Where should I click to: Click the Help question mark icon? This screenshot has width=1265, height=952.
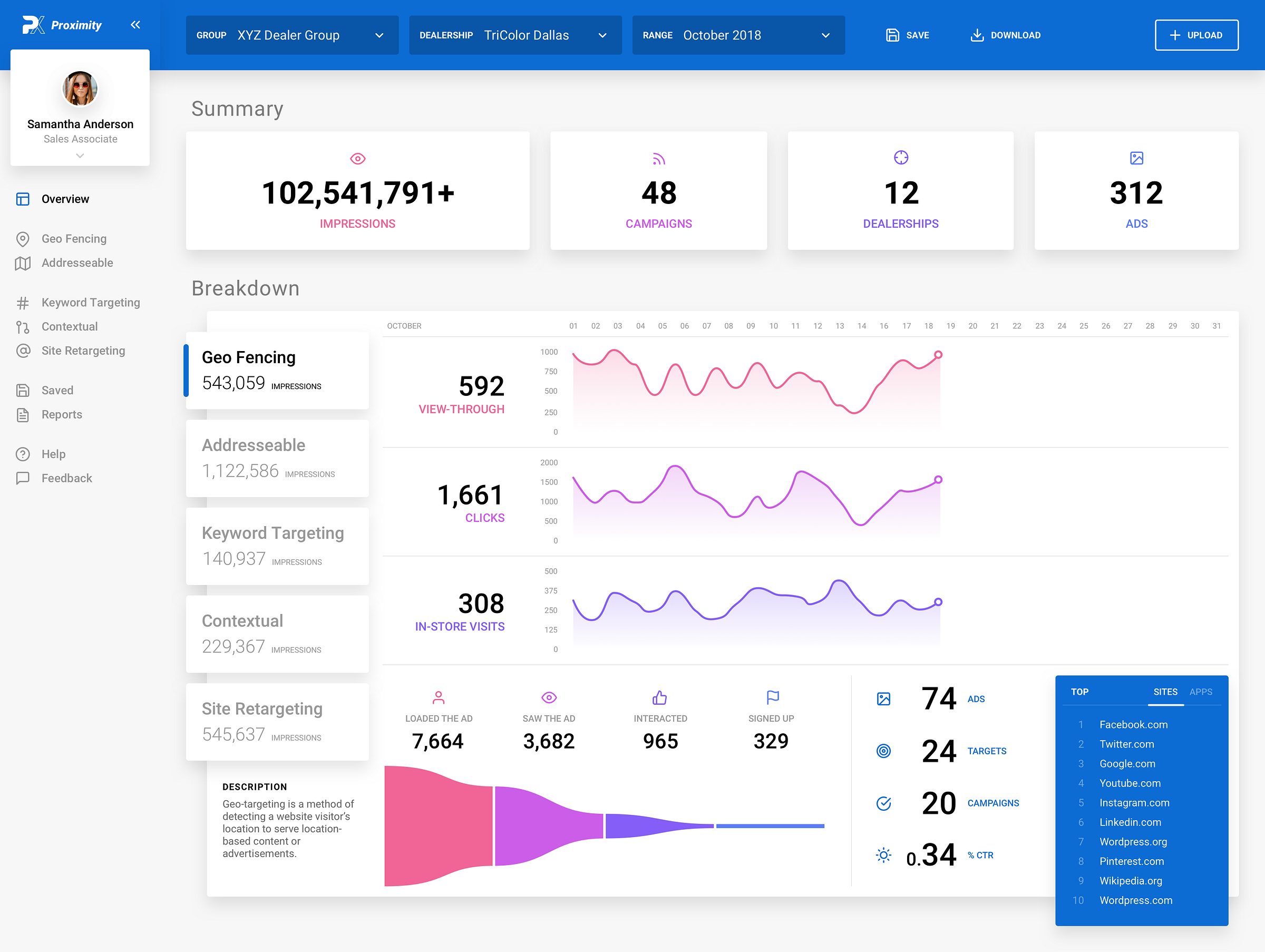pyautogui.click(x=23, y=454)
